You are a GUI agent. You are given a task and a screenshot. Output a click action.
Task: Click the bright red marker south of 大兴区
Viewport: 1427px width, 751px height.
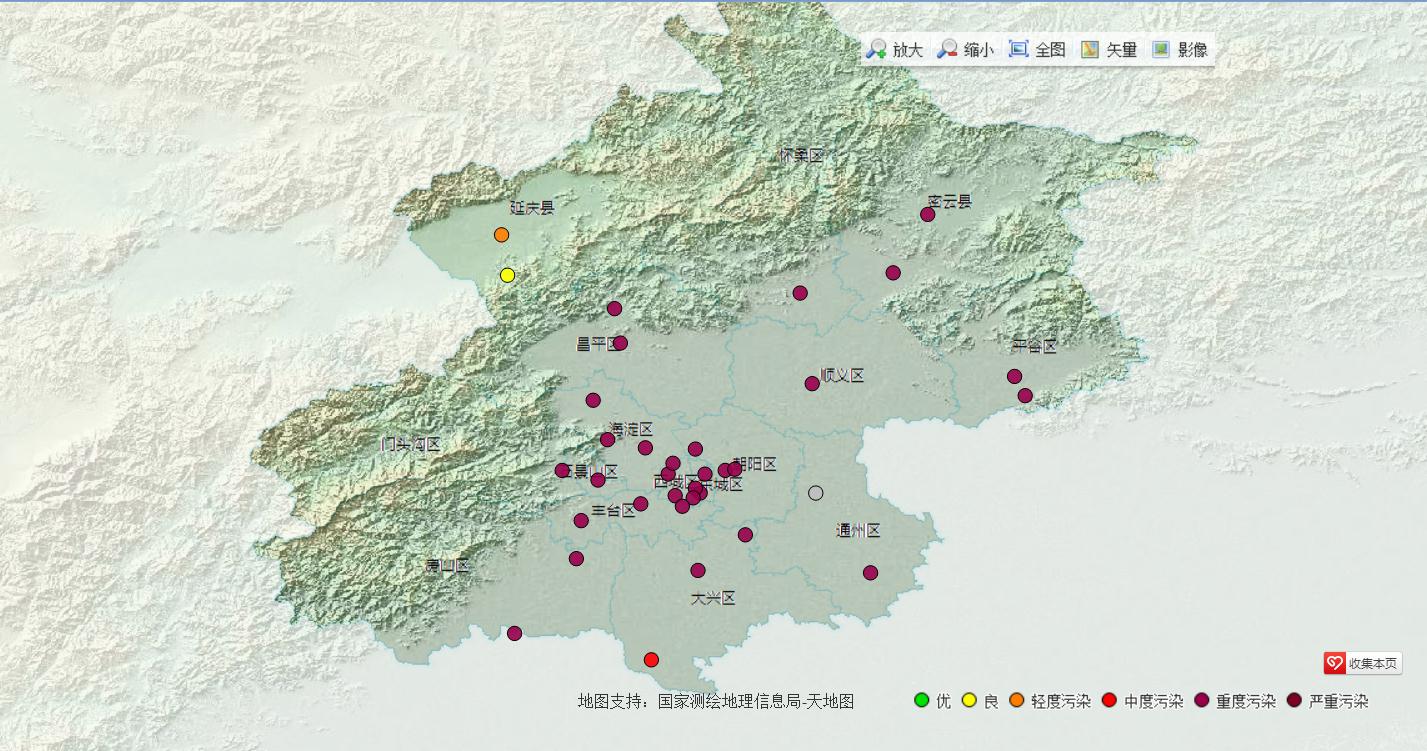[x=651, y=660]
